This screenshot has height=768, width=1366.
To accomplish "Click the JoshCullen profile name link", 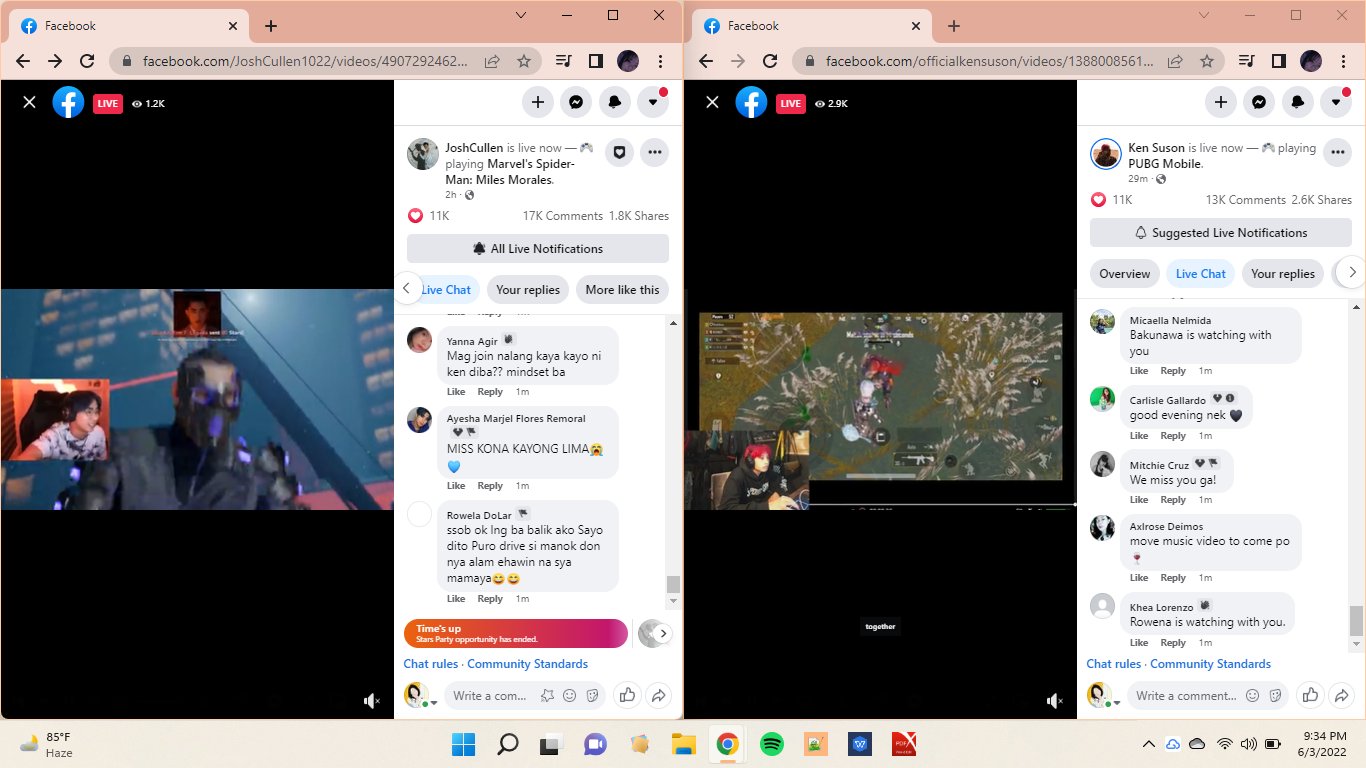I will [474, 148].
